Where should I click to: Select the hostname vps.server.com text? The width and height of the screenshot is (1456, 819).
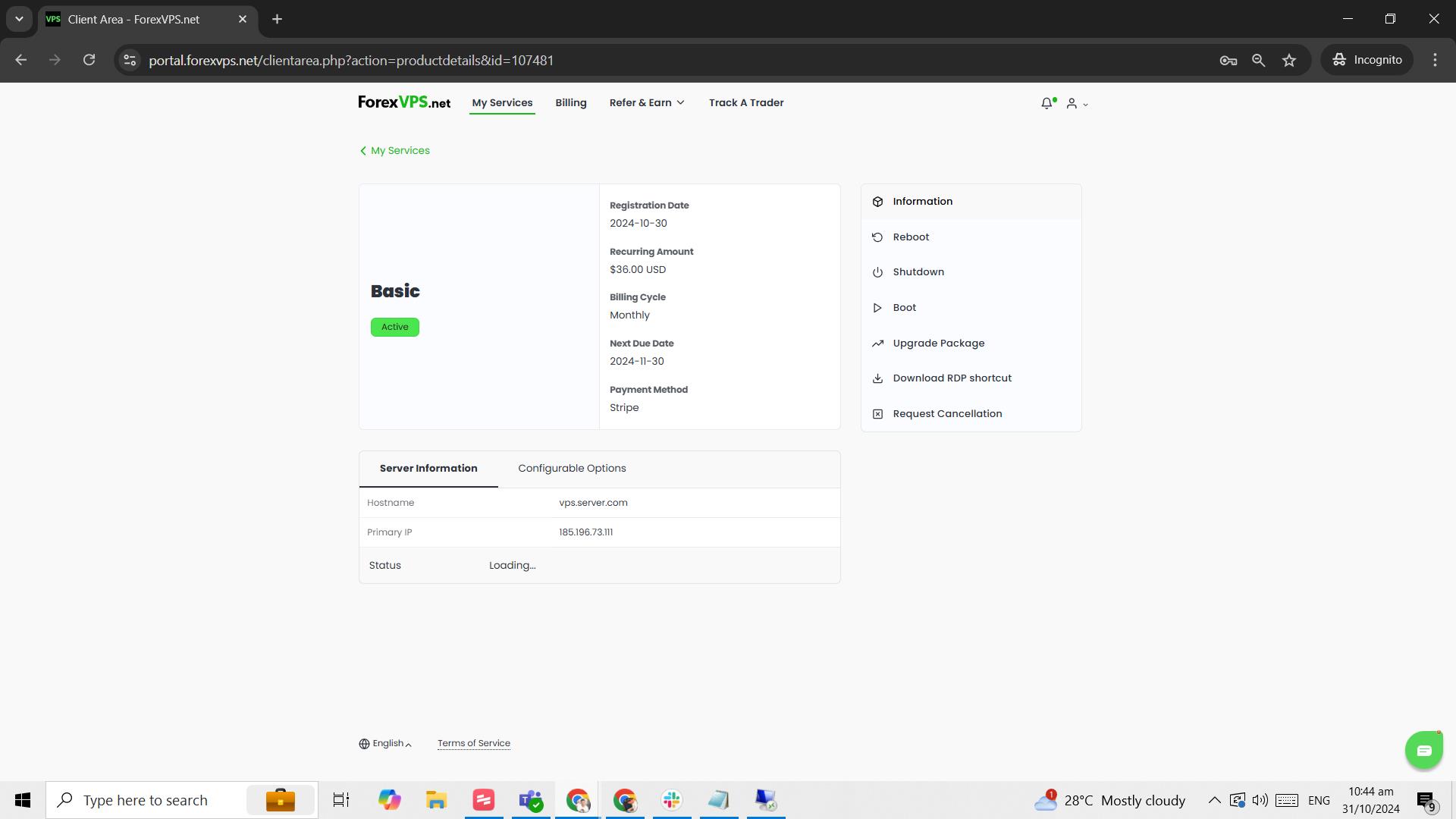tap(593, 503)
